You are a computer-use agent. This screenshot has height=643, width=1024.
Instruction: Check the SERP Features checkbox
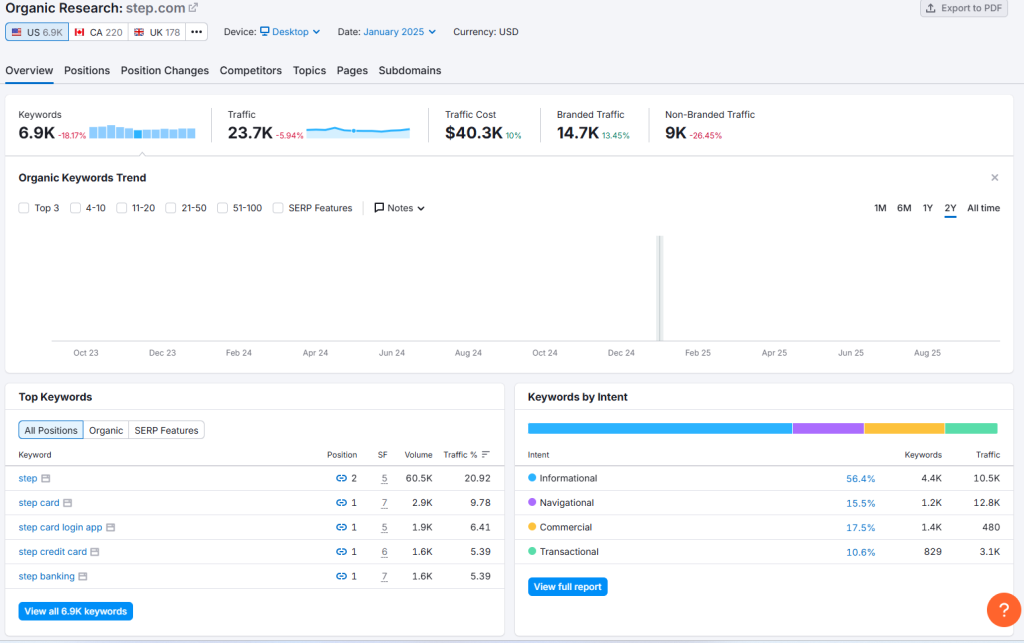pos(278,208)
